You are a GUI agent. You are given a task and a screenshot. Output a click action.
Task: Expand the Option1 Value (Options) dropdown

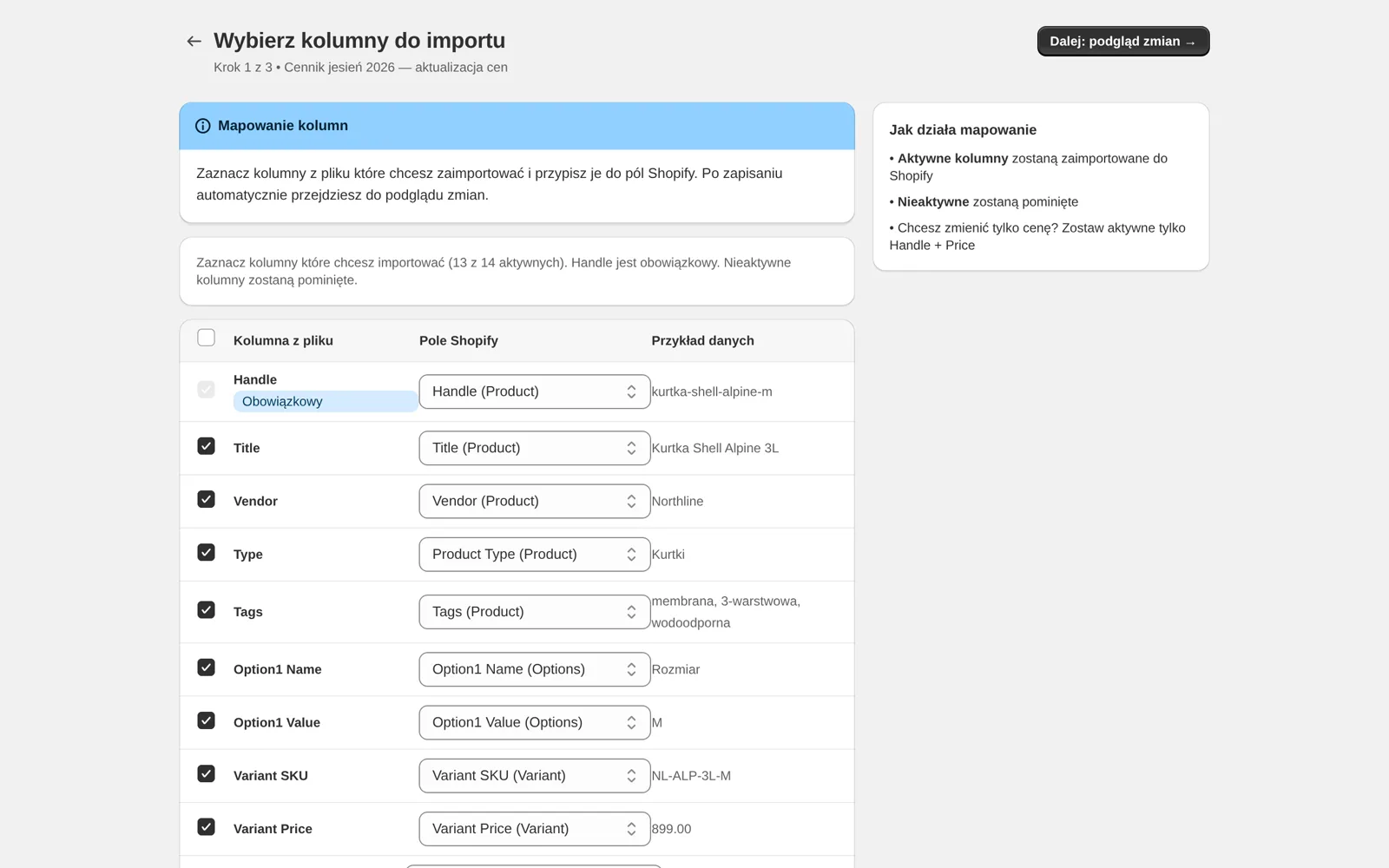point(535,722)
